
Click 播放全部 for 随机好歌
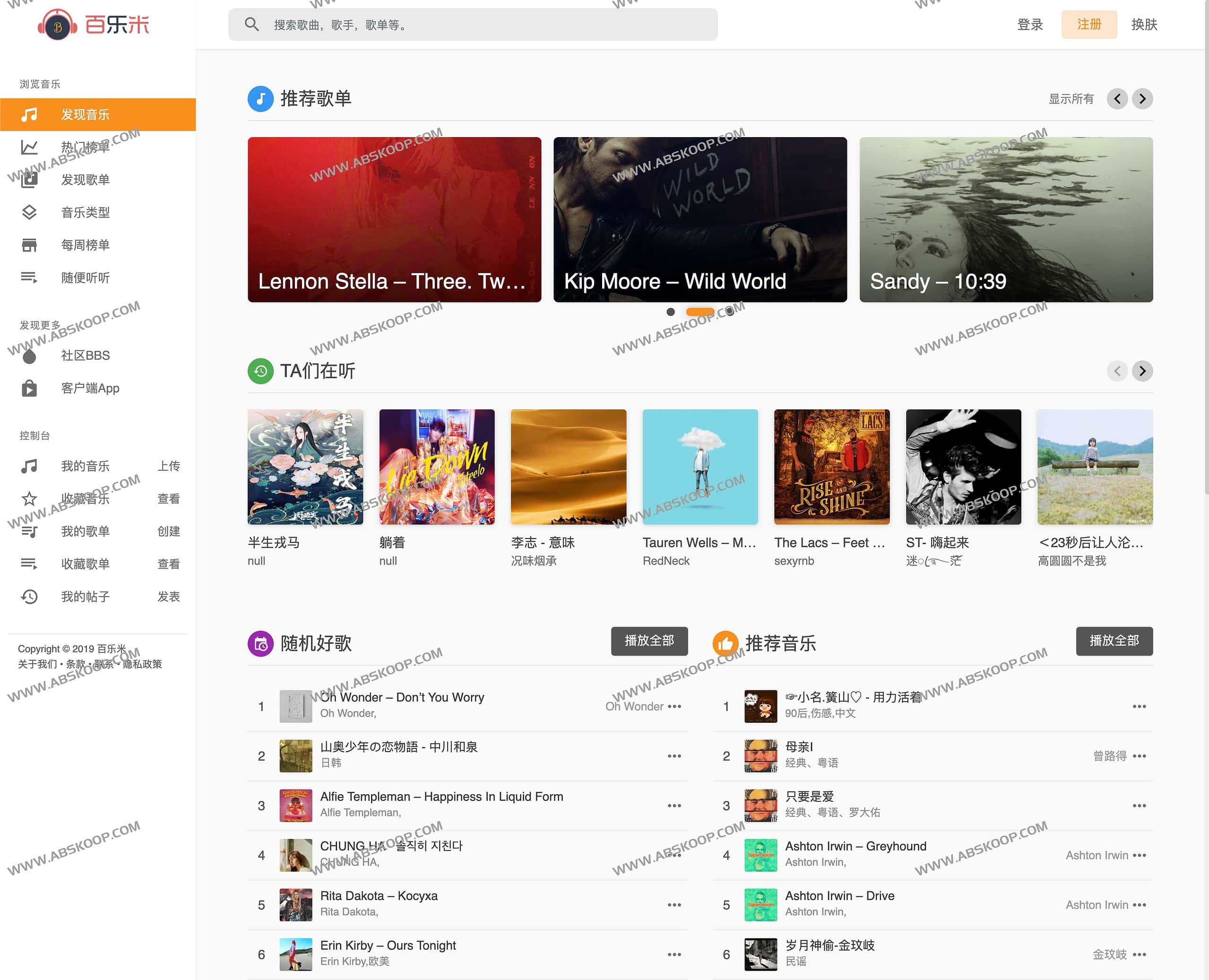point(649,641)
